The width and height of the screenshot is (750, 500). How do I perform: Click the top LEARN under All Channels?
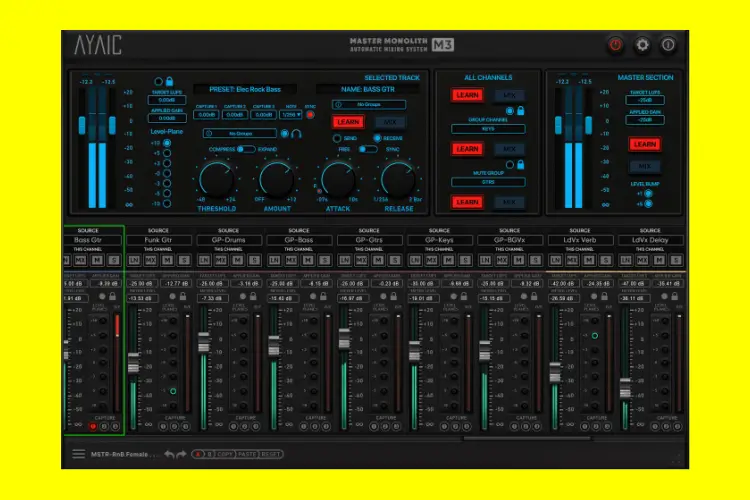(467, 95)
